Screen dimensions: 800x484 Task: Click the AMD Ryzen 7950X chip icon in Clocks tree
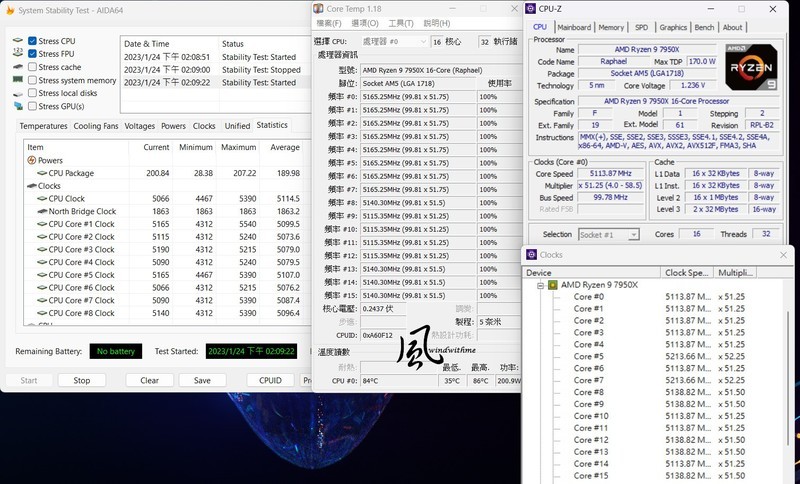coord(553,285)
